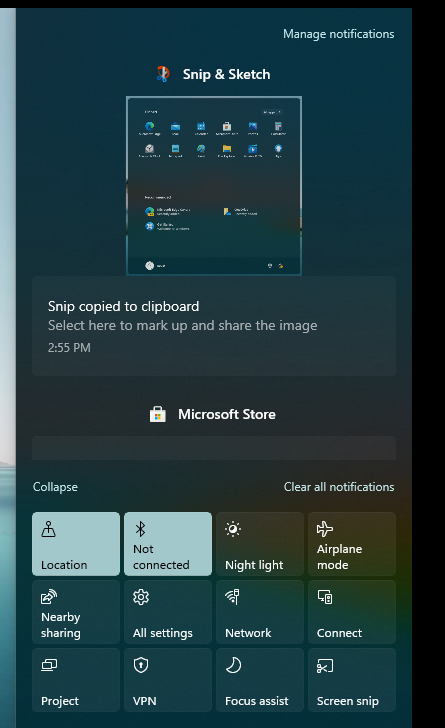The height and width of the screenshot is (728, 445).
Task: Click the Project screens icon
Action: (49, 665)
